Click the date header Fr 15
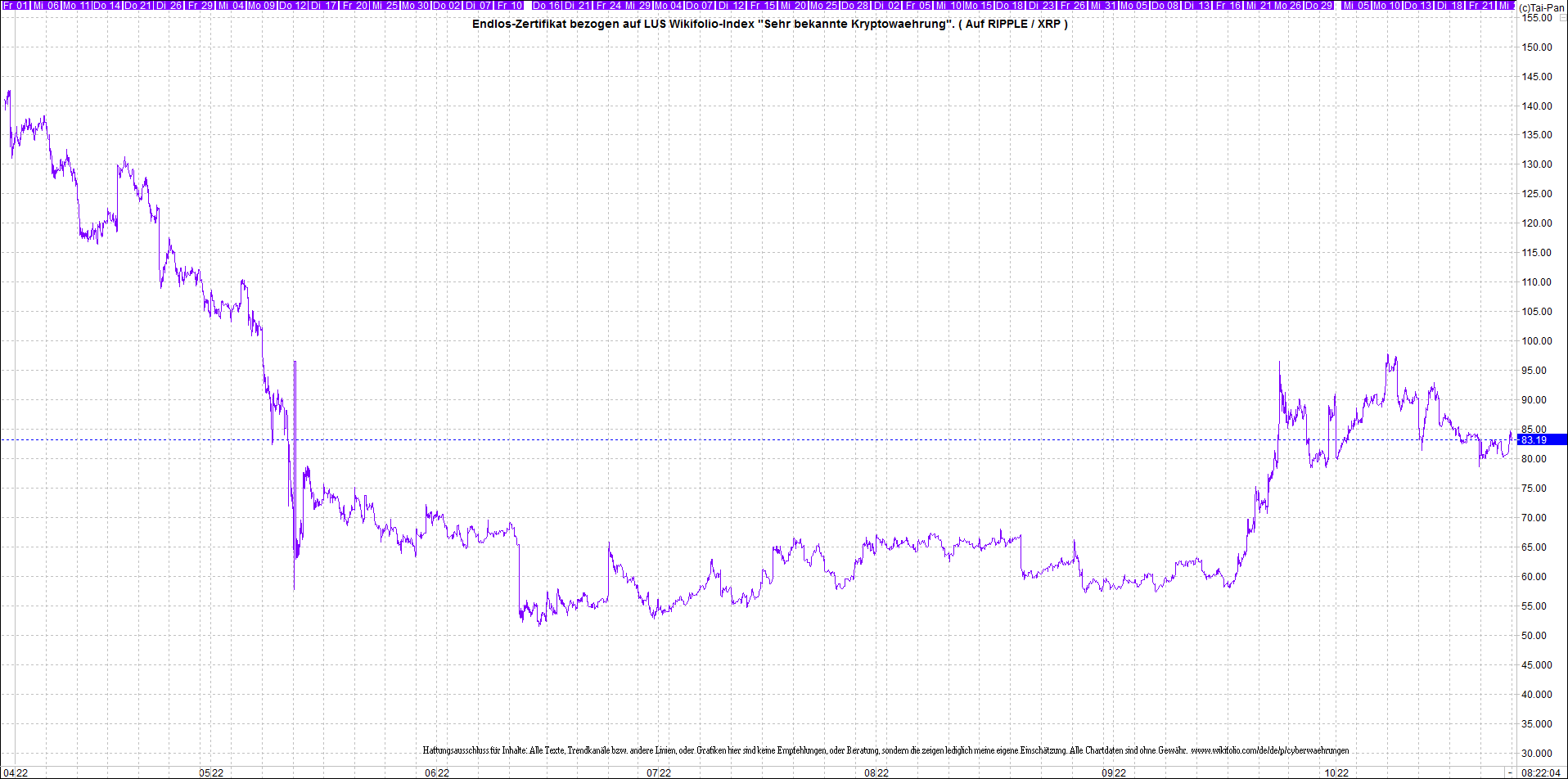Viewport: 1568px width, 779px height. pos(763,5)
